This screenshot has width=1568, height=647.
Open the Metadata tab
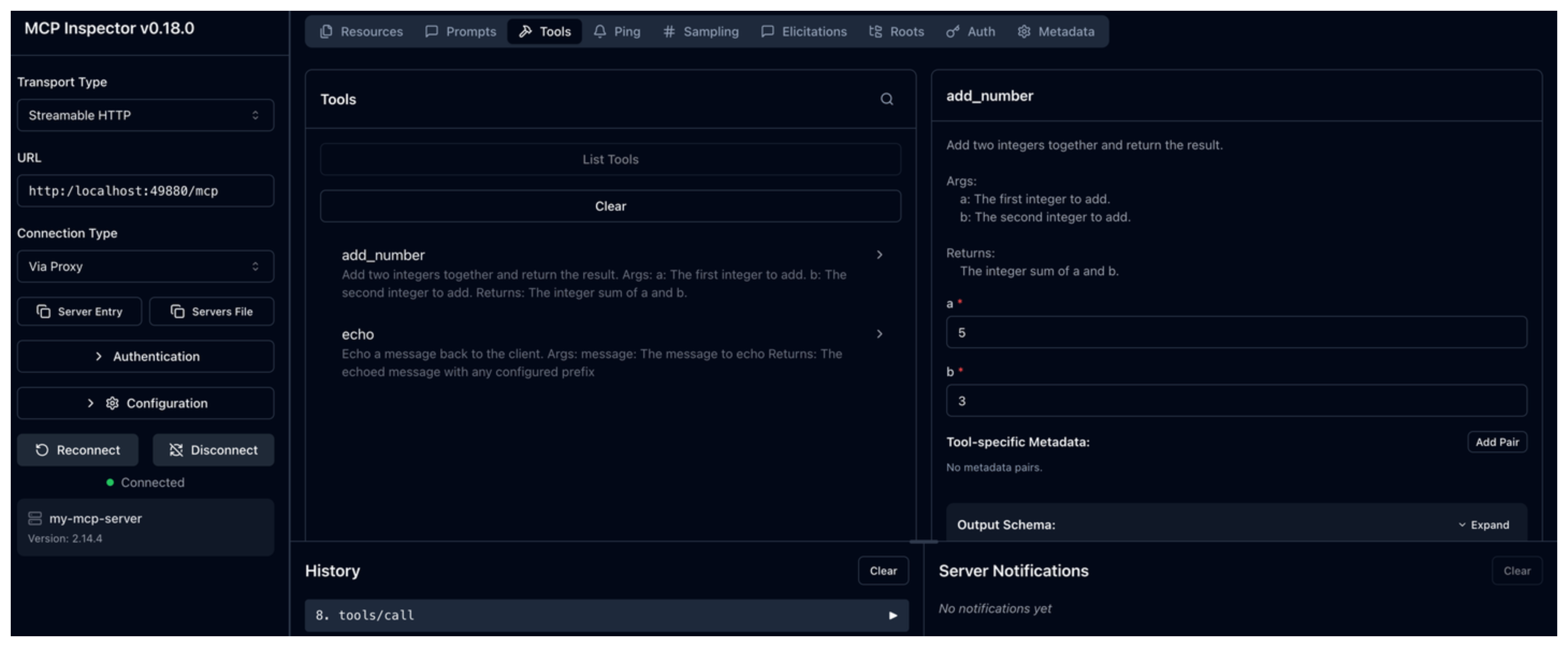pyautogui.click(x=1056, y=32)
